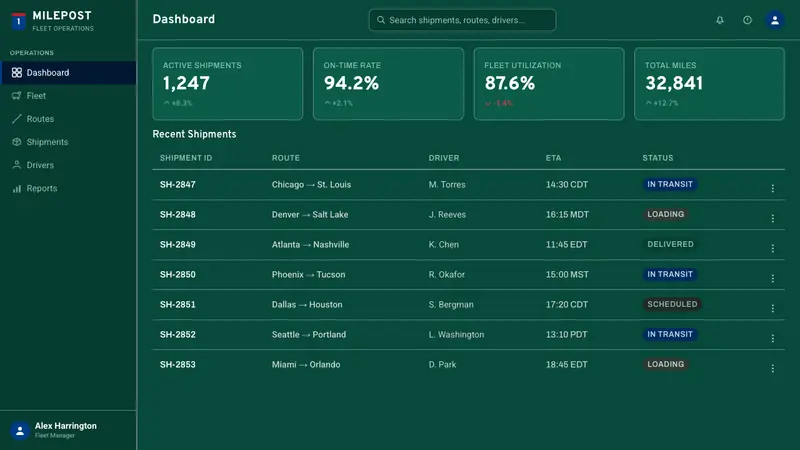
Task: Click the Routes line icon in sidebar
Action: coord(17,119)
